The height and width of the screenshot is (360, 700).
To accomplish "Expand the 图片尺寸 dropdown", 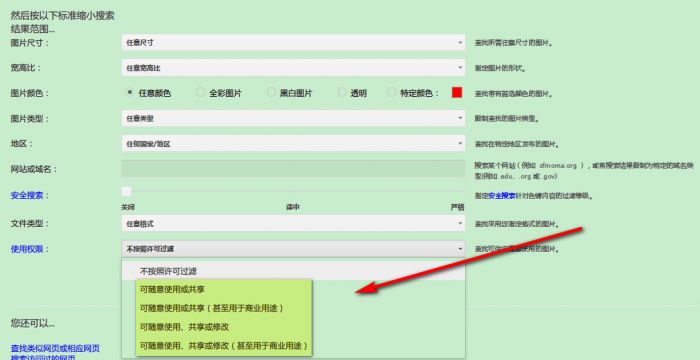I will pos(293,43).
